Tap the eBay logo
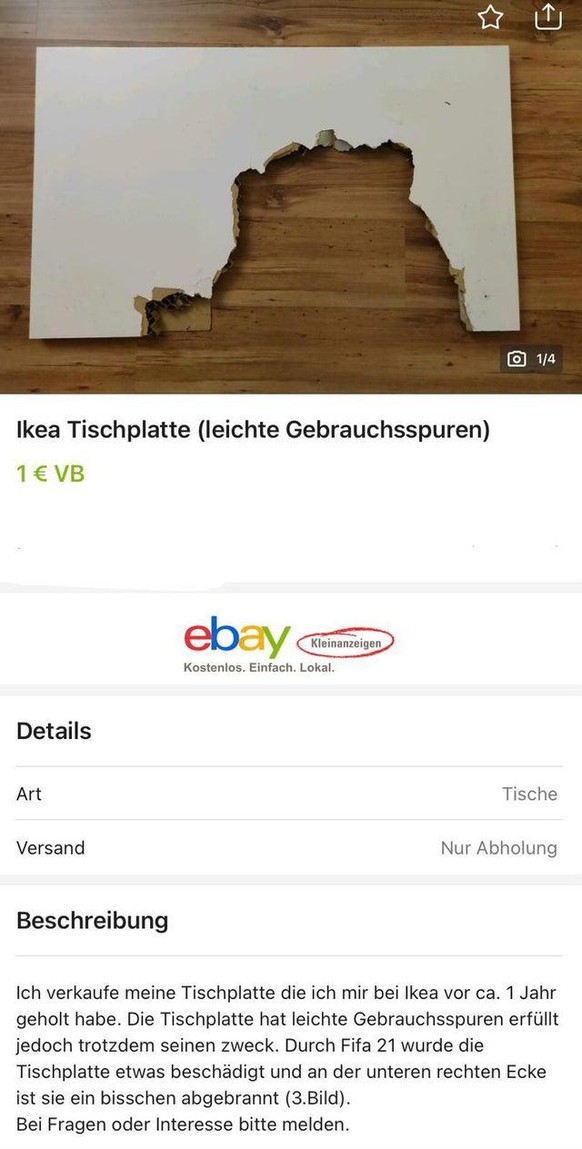The height and width of the screenshot is (1149, 582). (x=237, y=637)
